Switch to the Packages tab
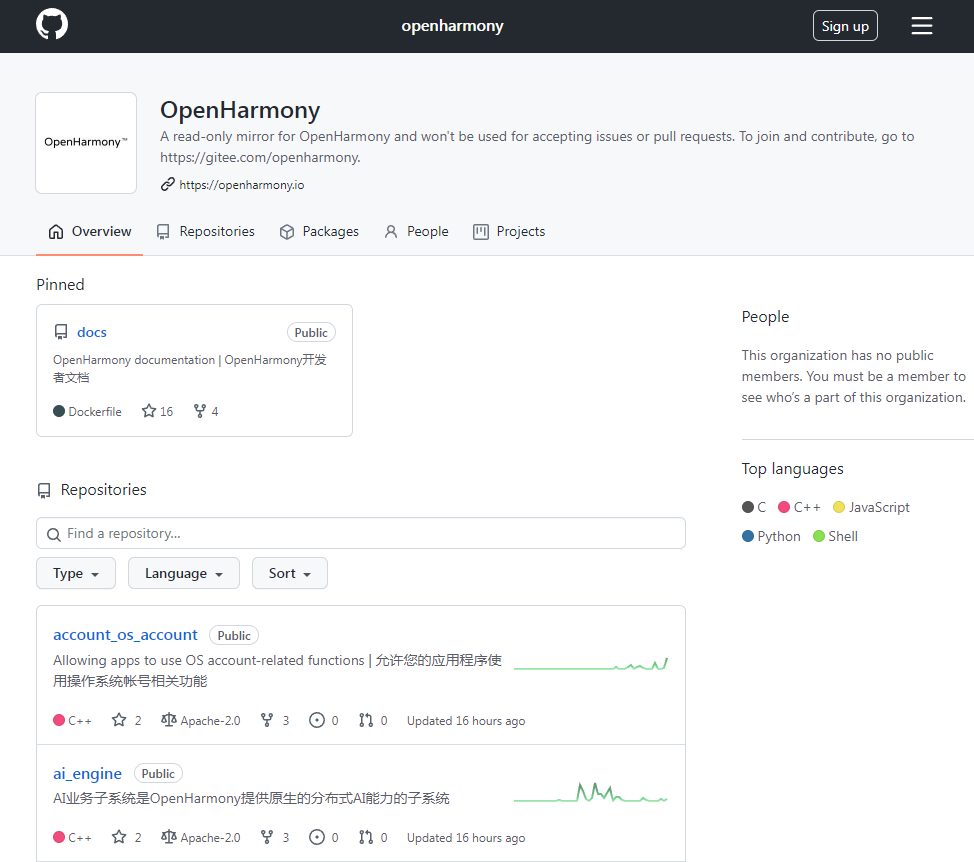Image resolution: width=974 pixels, height=862 pixels. (319, 232)
